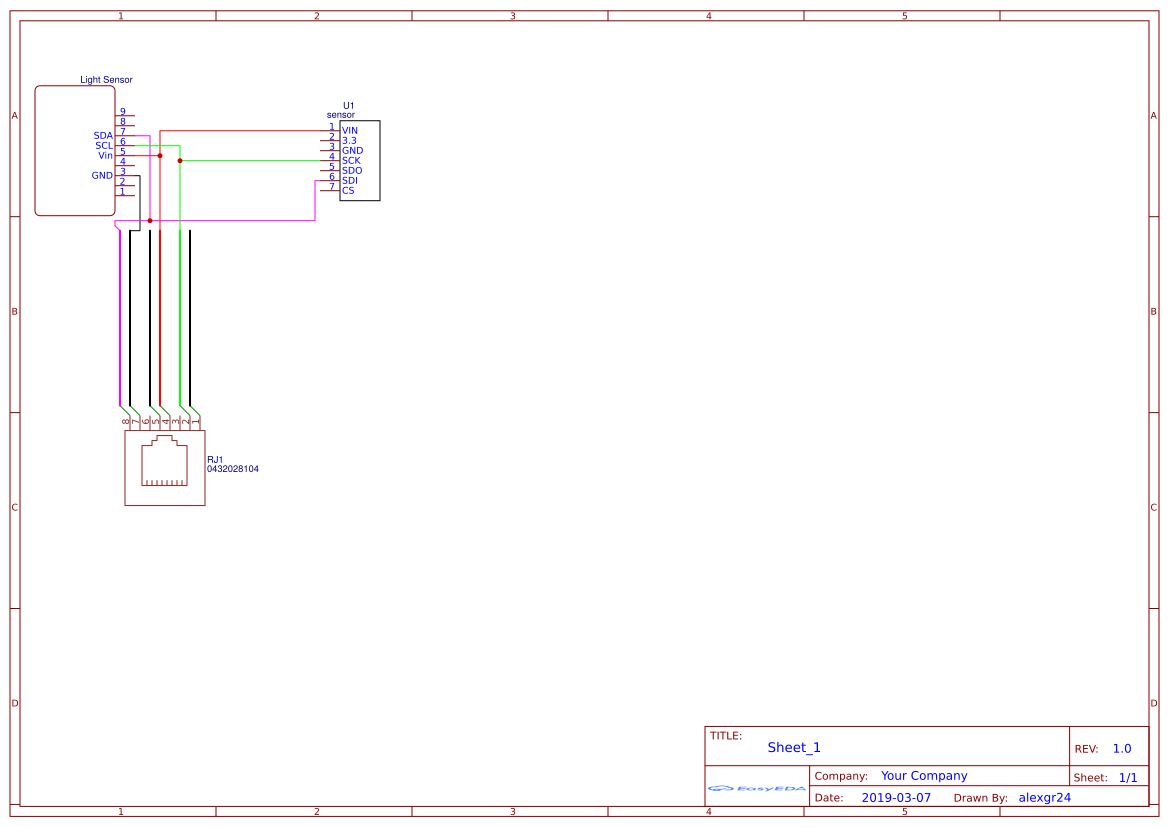This screenshot has height=827, width=1169.
Task: Click the REV value 1.0
Action: 1124,746
